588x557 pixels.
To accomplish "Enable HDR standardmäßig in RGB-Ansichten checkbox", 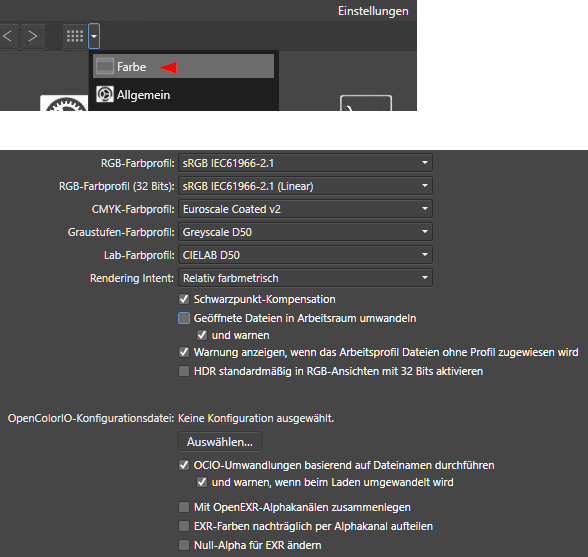I will (x=184, y=371).
